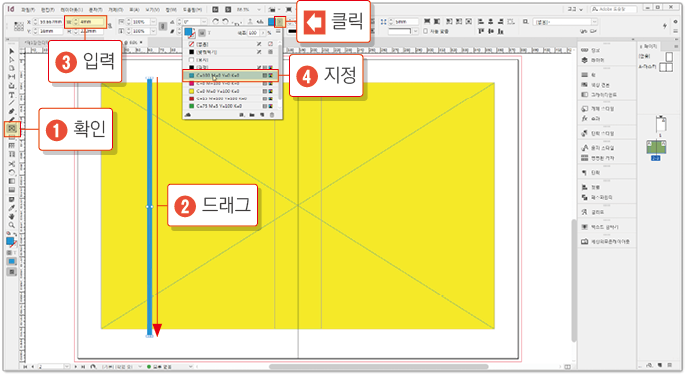Click the horizontal scrollbar at bottom
The image size is (685, 375).
(380, 367)
